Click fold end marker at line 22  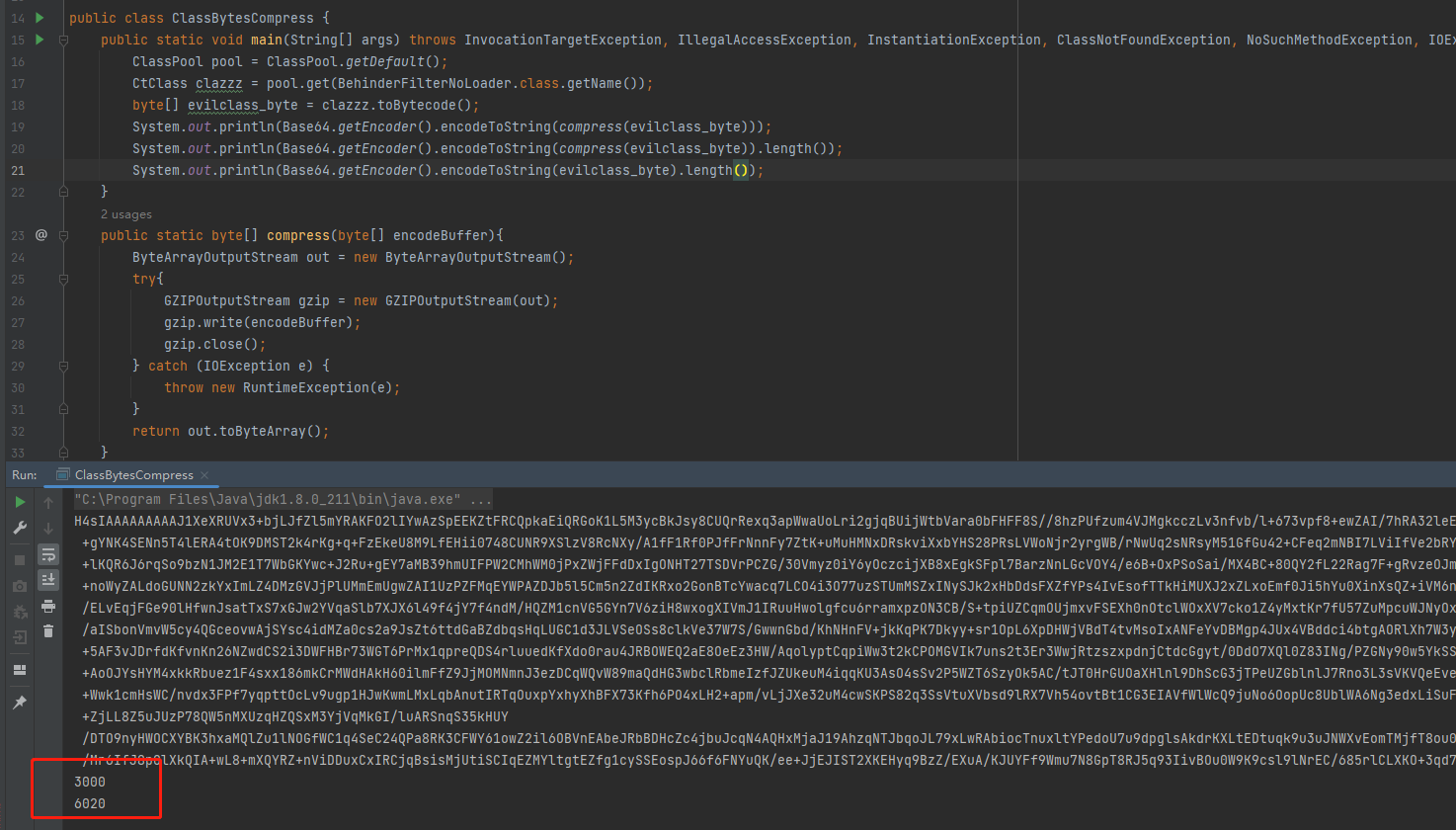[x=63, y=192]
